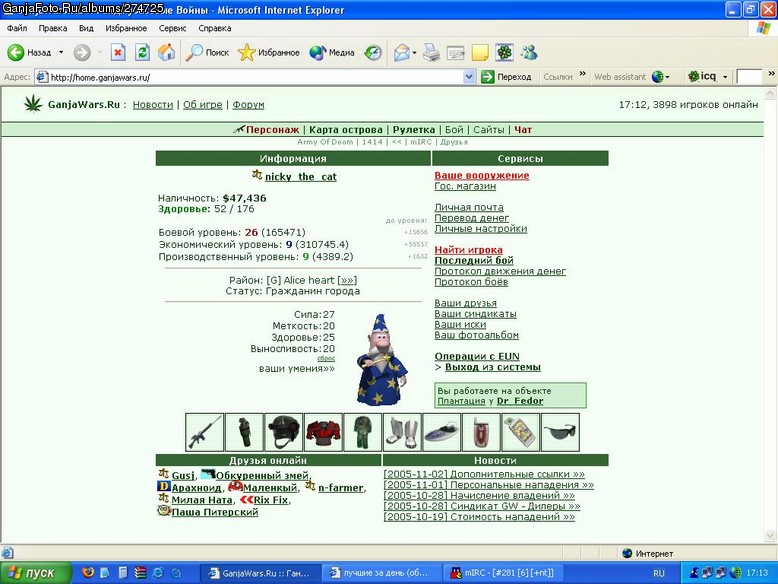The width and height of the screenshot is (778, 584).
Task: Open the icq toolbar dropdown
Action: point(725,77)
